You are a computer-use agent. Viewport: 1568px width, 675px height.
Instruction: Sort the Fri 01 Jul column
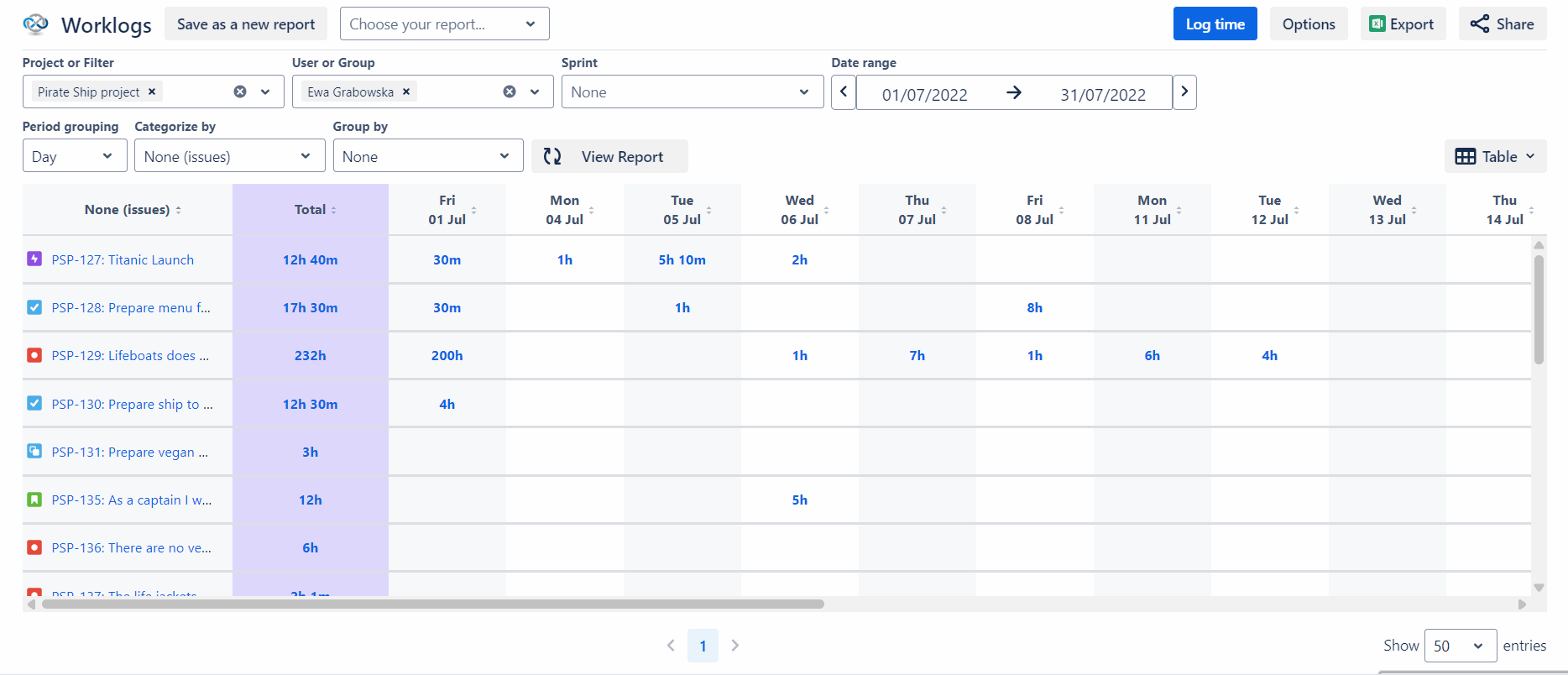pos(473,210)
